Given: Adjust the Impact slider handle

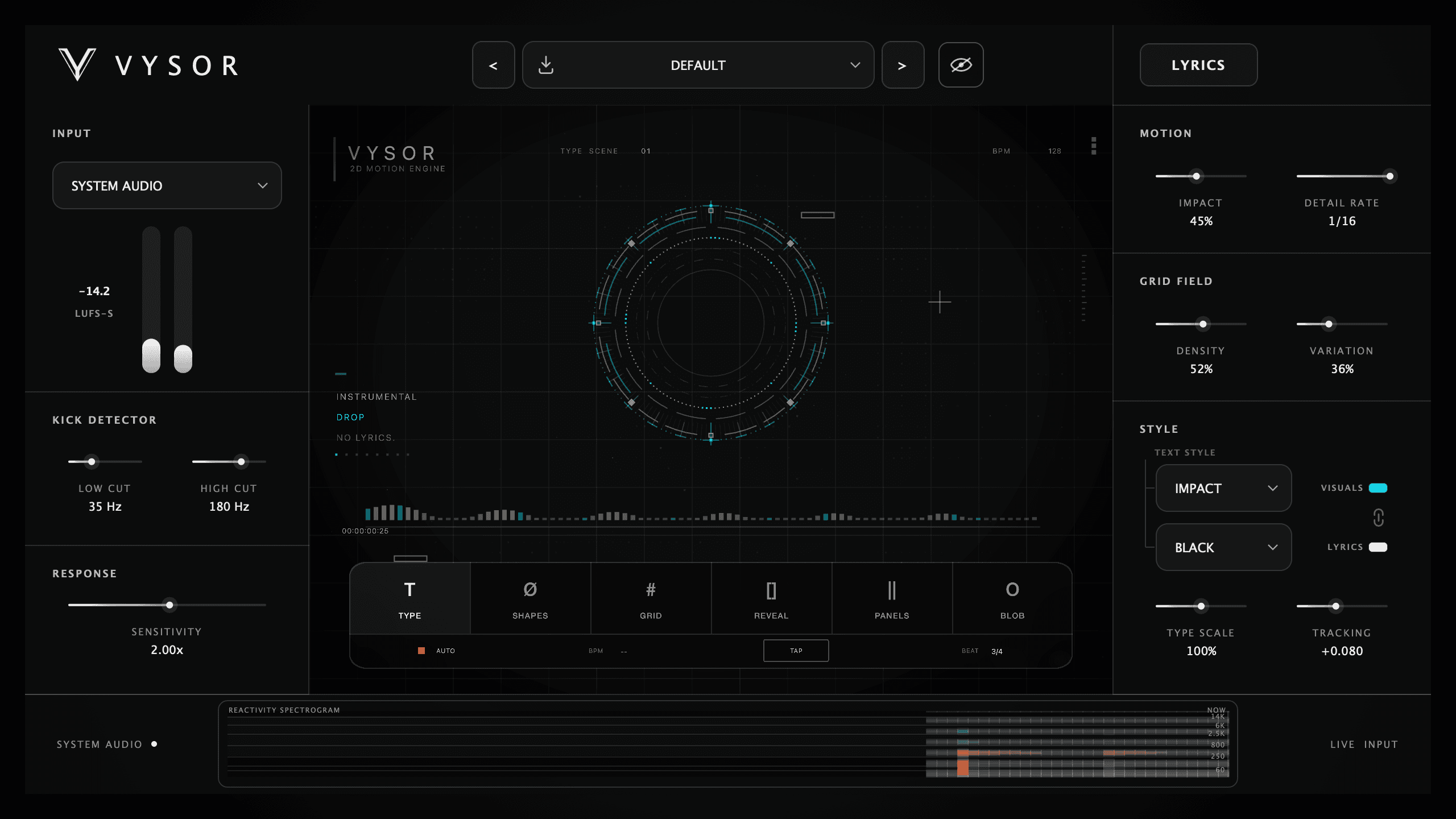Looking at the screenshot, I should pos(1196,176).
